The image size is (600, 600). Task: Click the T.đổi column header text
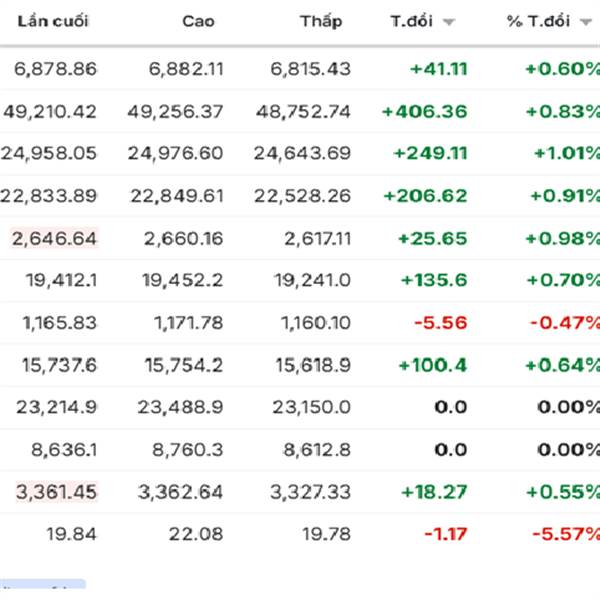(x=411, y=22)
